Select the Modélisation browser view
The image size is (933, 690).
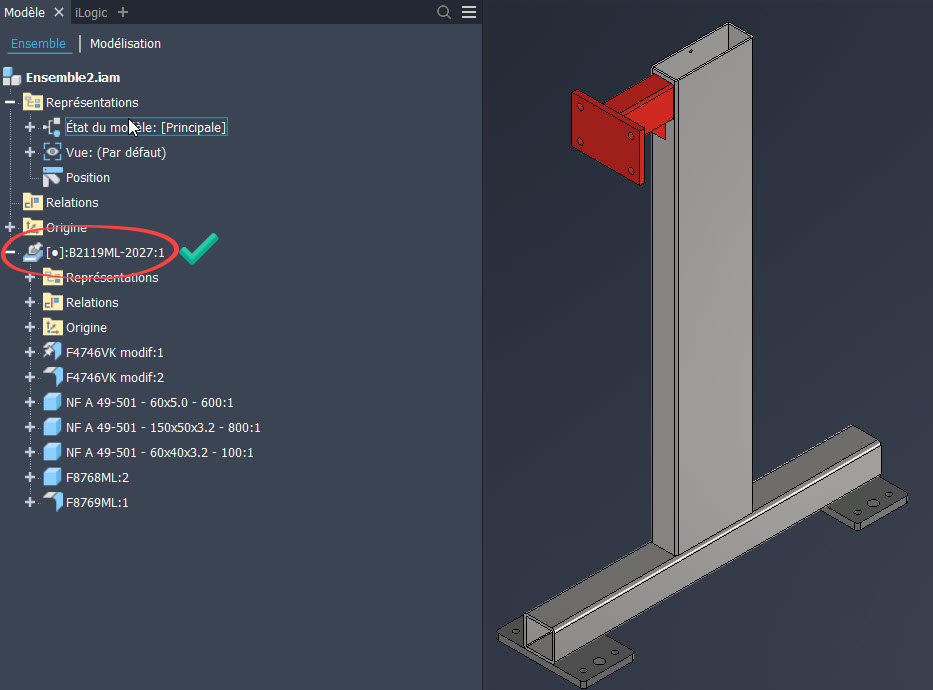125,44
